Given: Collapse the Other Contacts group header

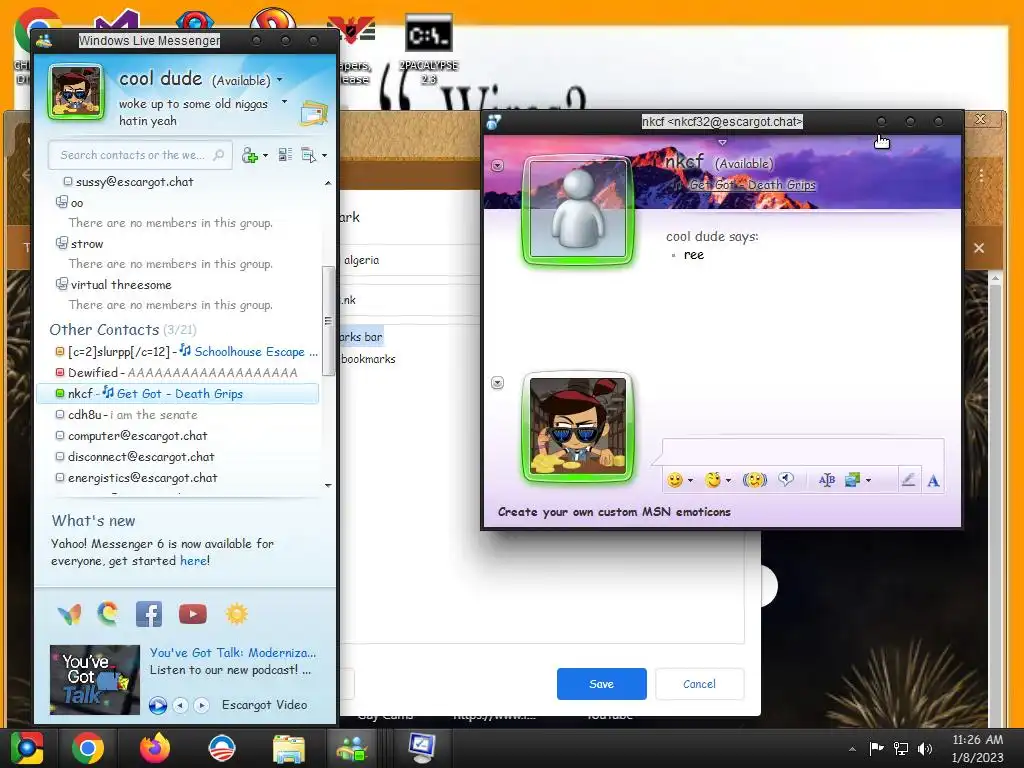Looking at the screenshot, I should tap(123, 330).
